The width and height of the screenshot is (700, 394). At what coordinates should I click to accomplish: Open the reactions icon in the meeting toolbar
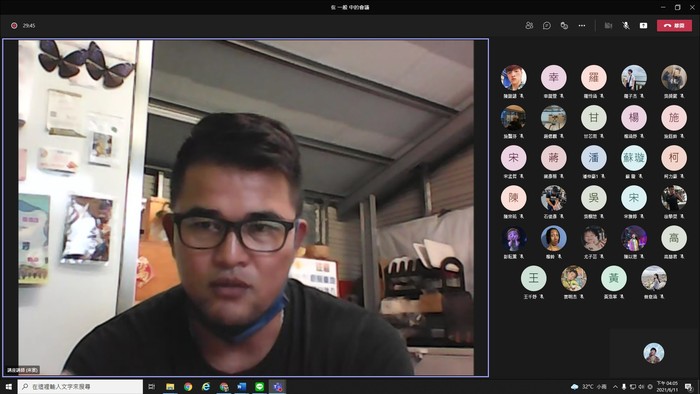[x=564, y=25]
